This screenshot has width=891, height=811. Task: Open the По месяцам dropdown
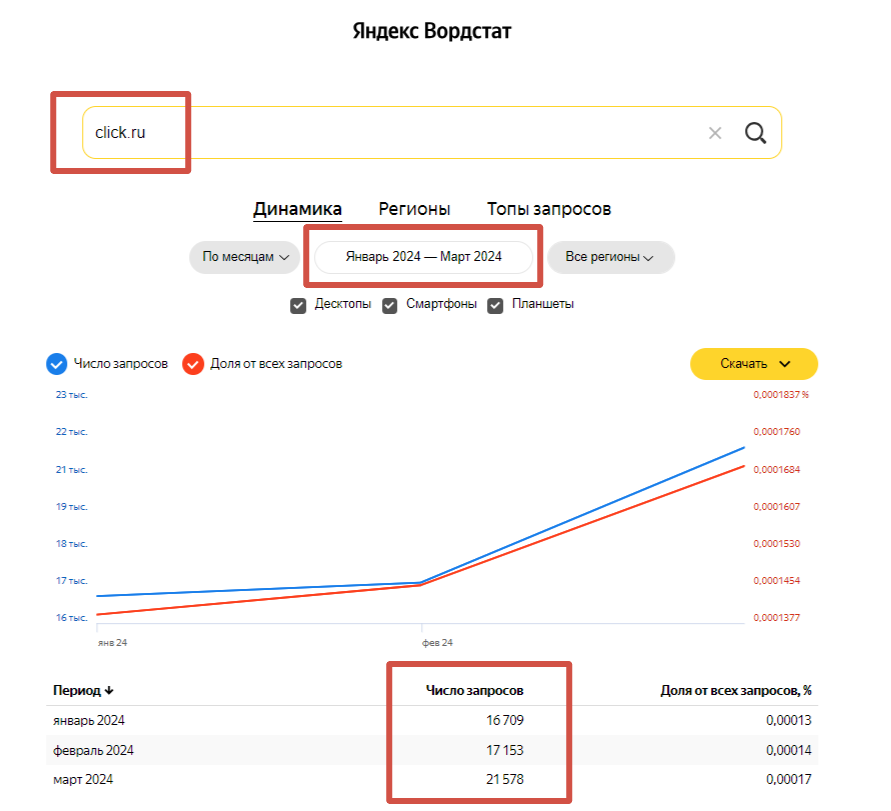[245, 257]
